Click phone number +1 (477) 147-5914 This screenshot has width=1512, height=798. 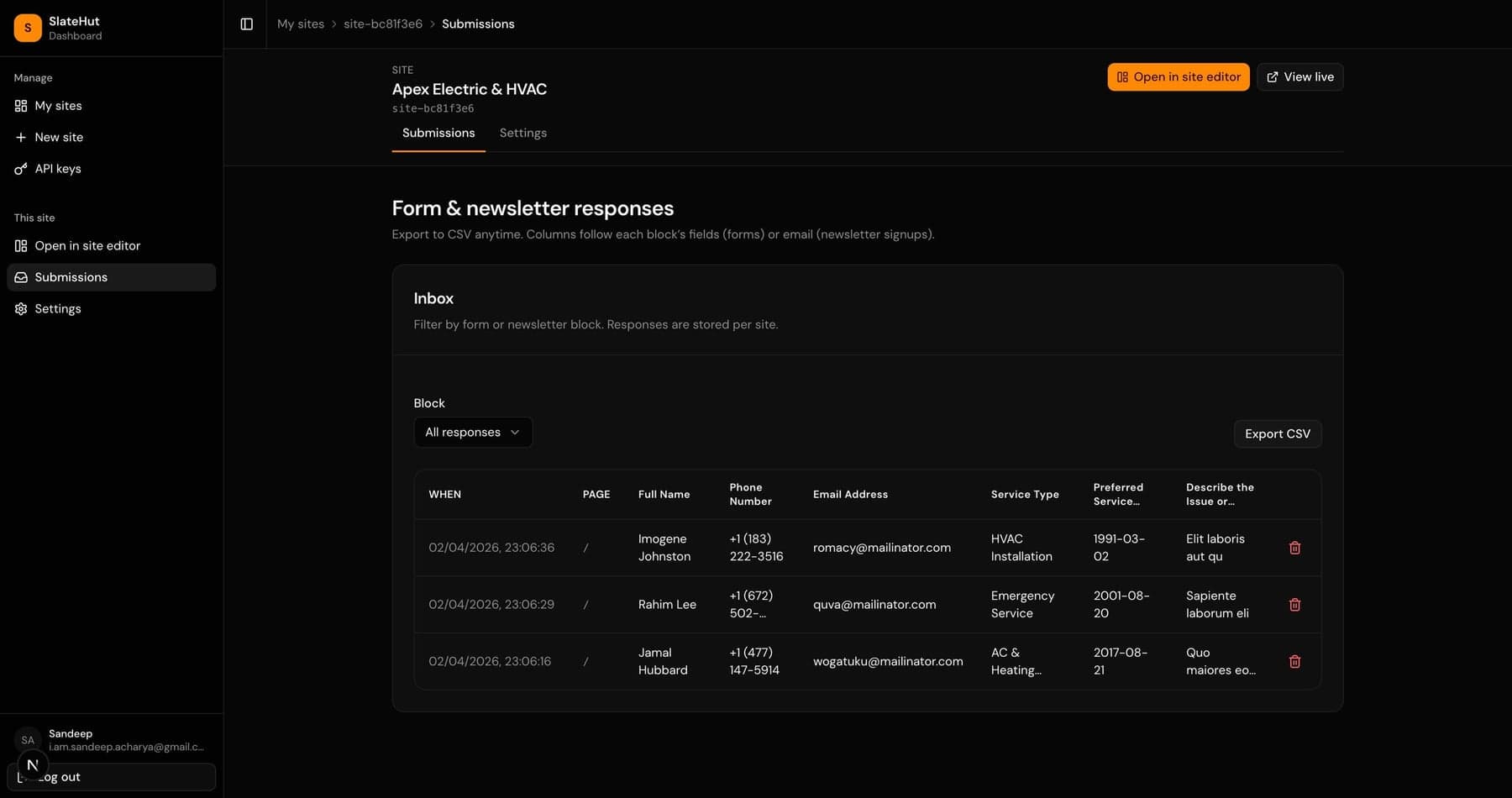[x=754, y=662]
